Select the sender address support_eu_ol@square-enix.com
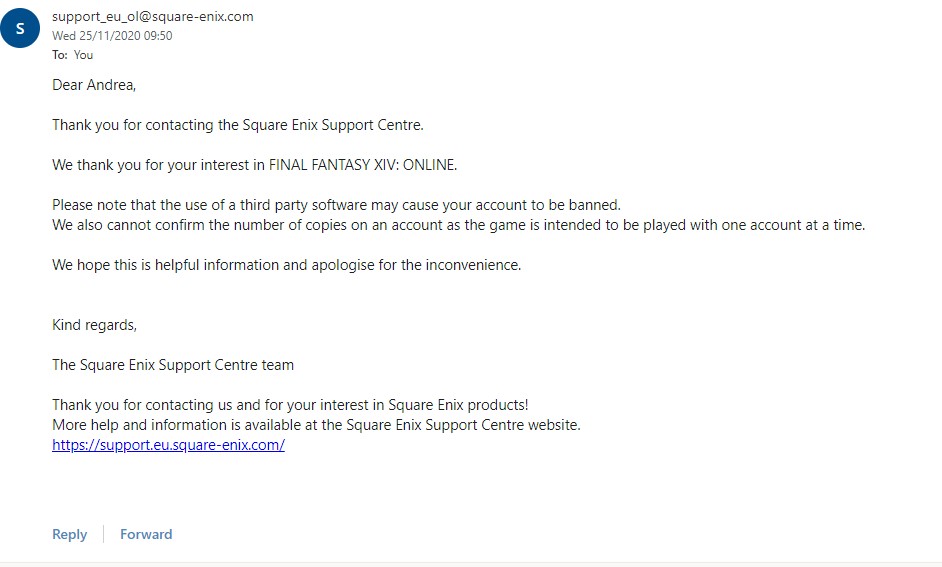 (153, 17)
